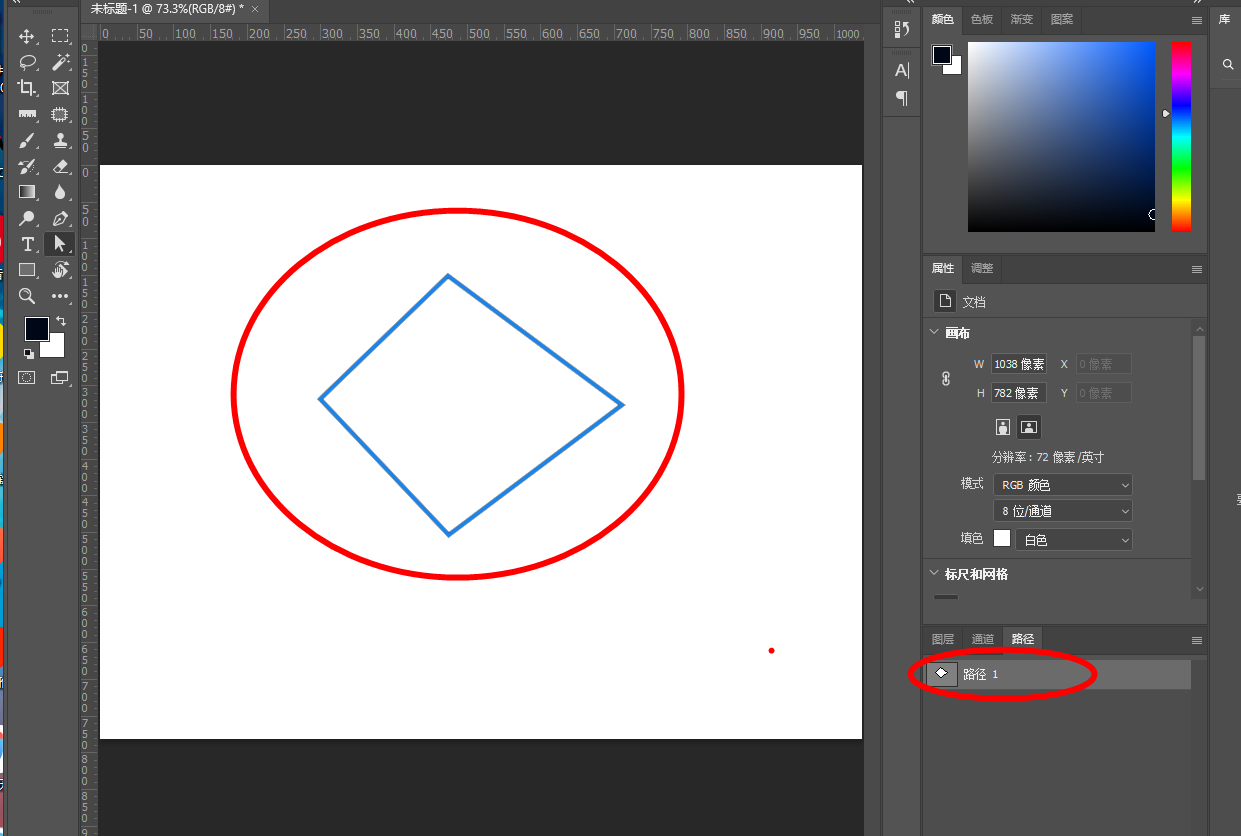Click the Eraser tool
The image size is (1241, 836).
pos(60,166)
